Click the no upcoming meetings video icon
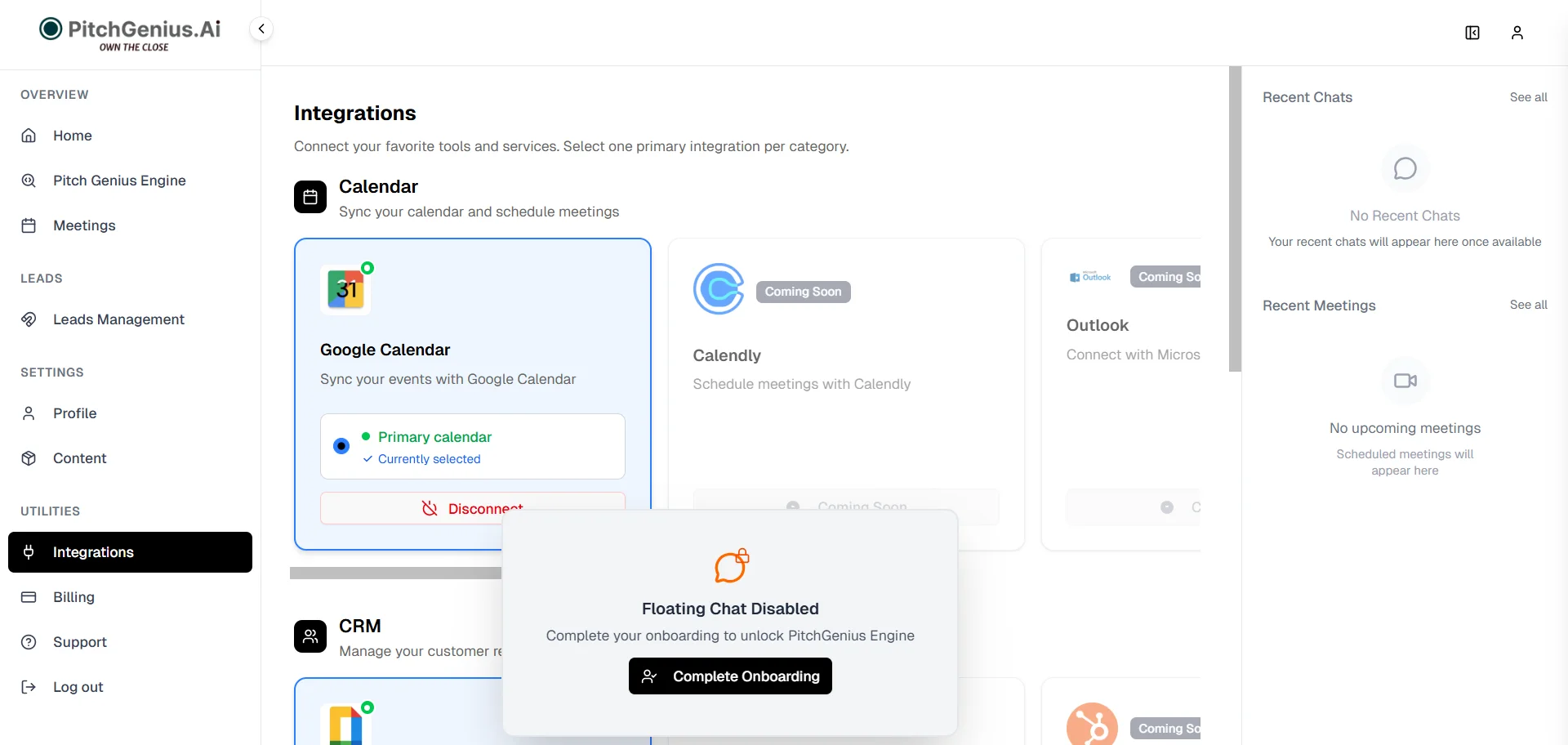This screenshot has height=745, width=1568. click(x=1405, y=381)
